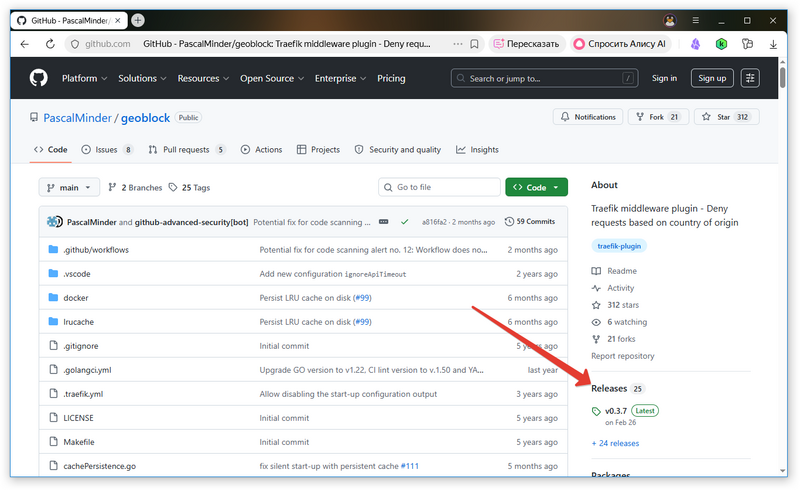800x490 pixels.
Task: Open the docker folder
Action: click(x=76, y=298)
